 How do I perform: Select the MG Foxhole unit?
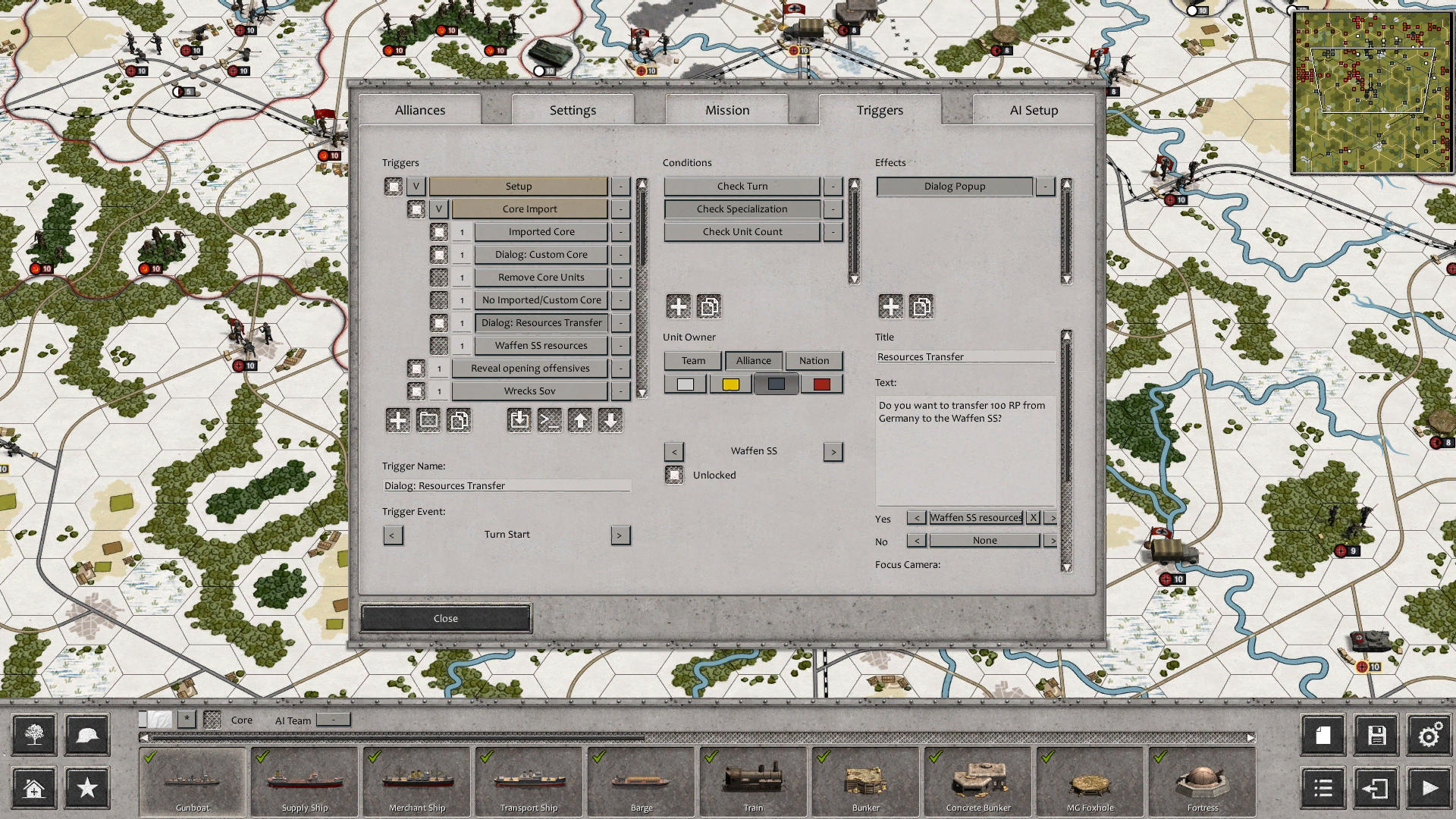coord(1090,781)
